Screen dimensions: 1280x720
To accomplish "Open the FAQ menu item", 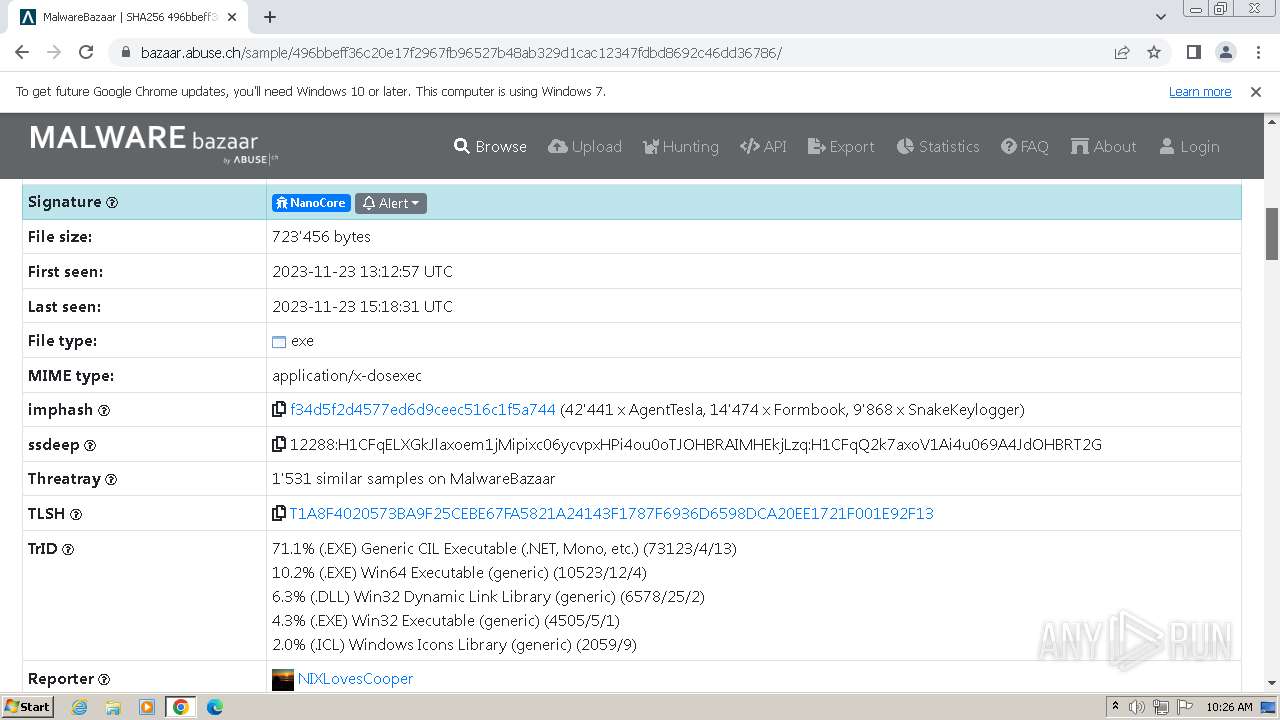I will point(1025,146).
